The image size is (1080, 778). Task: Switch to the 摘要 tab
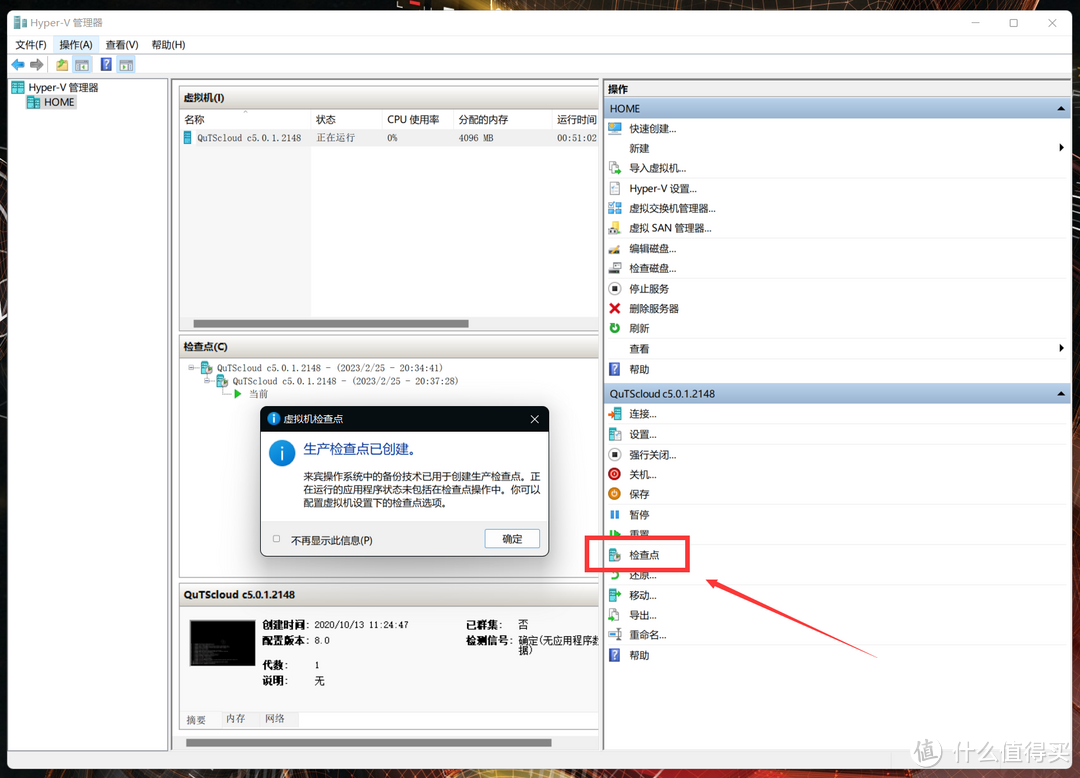196,719
